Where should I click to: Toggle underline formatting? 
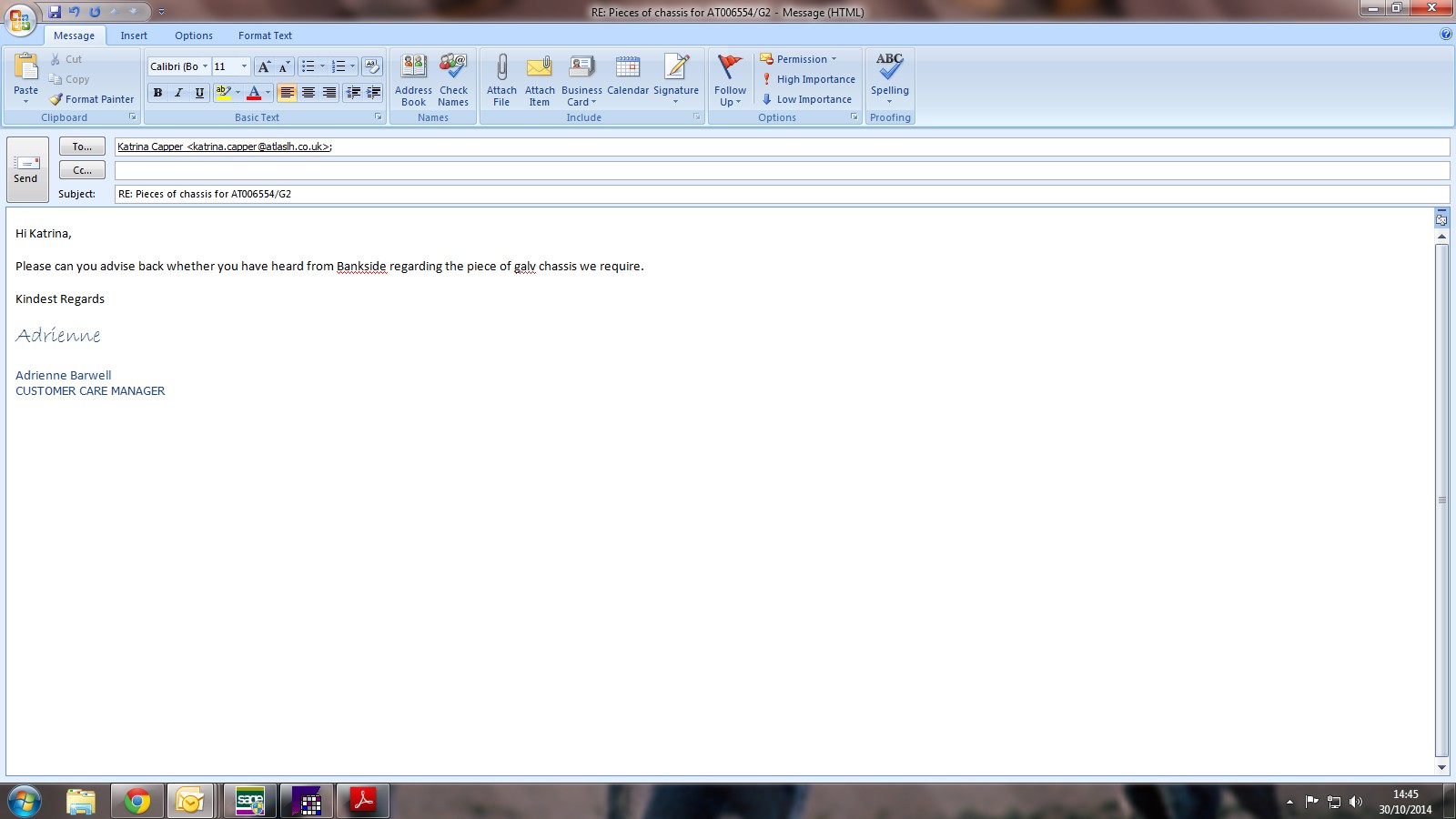coord(199,93)
